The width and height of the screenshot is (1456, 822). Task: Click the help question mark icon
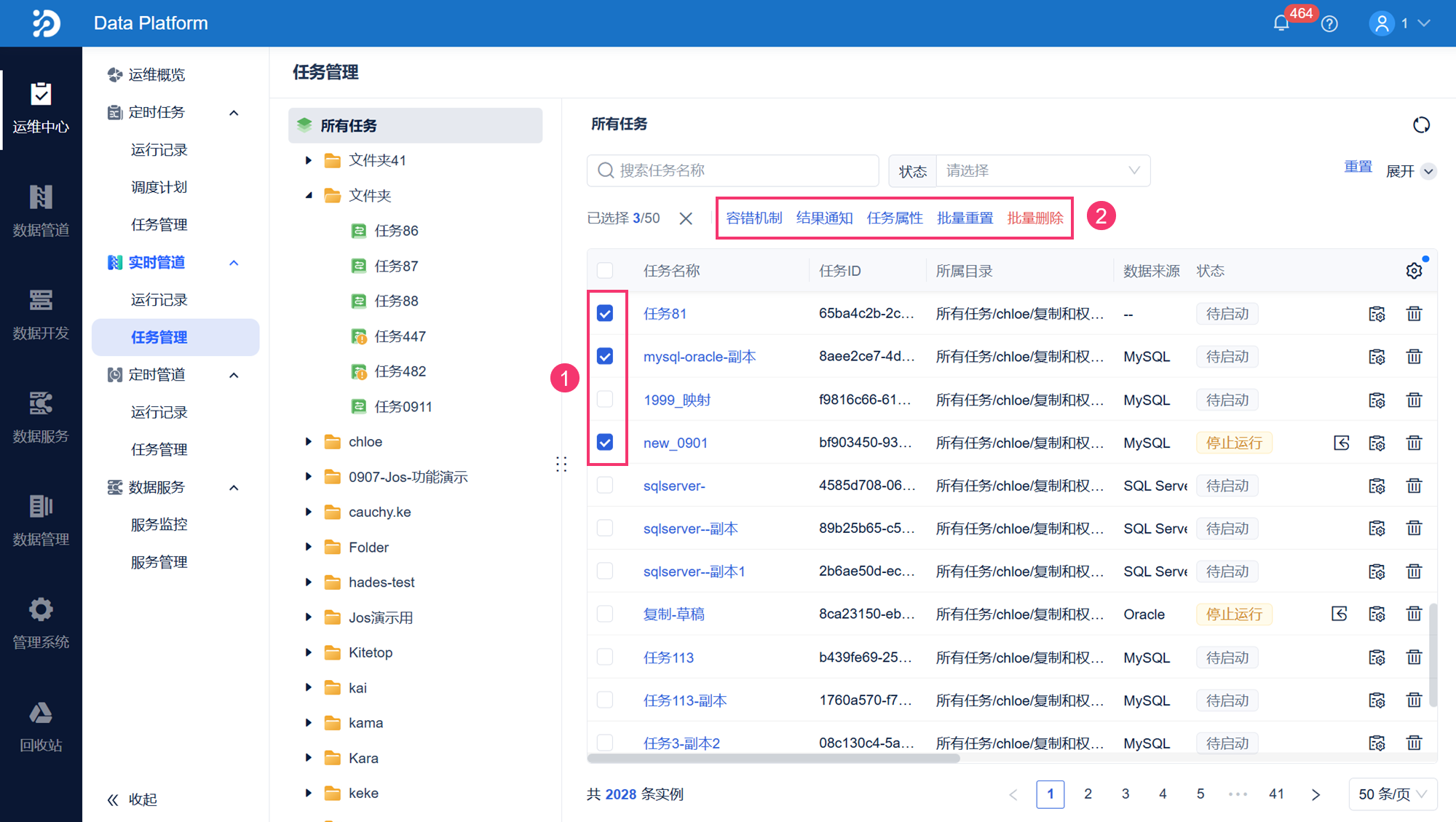click(1329, 23)
